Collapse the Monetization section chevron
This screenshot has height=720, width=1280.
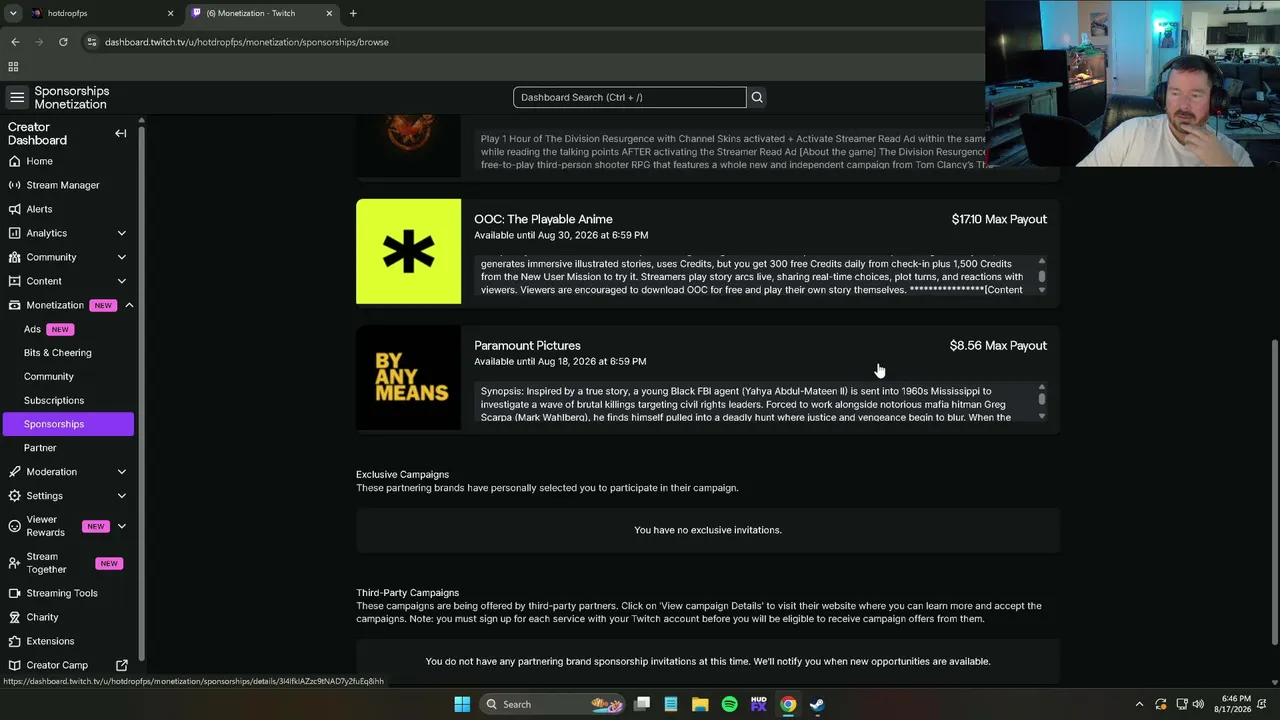[x=129, y=305]
